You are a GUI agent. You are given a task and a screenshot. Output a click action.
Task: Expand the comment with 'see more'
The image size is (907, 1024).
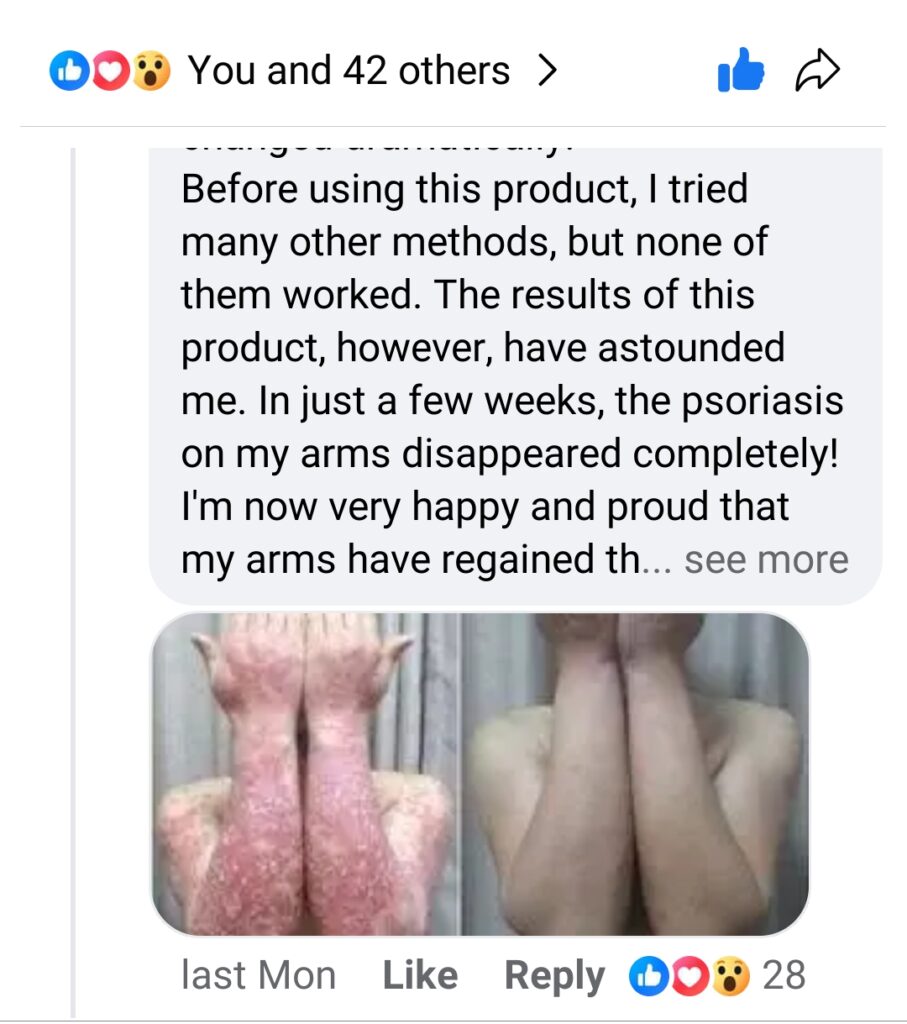(766, 560)
